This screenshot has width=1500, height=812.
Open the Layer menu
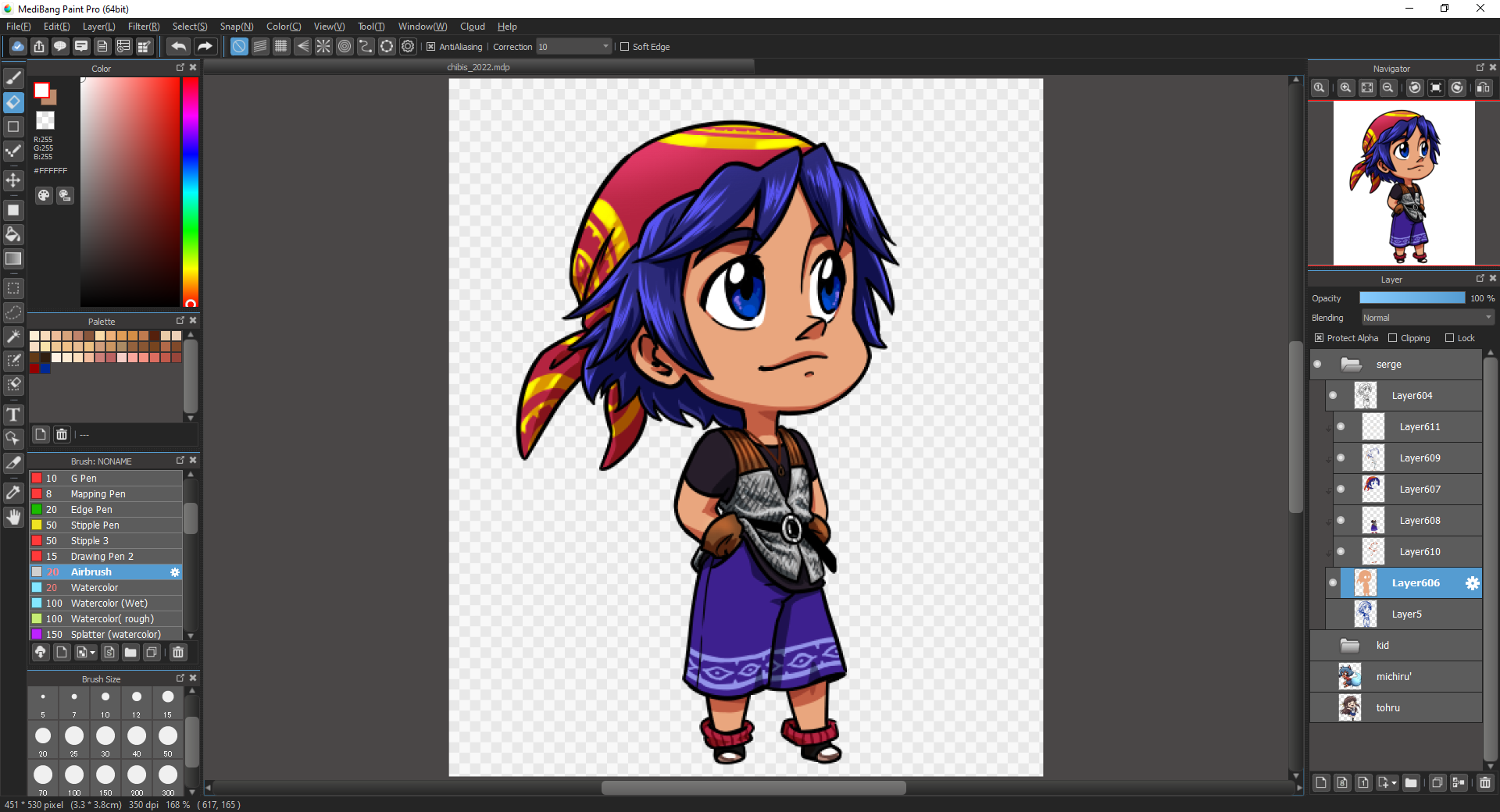98,27
